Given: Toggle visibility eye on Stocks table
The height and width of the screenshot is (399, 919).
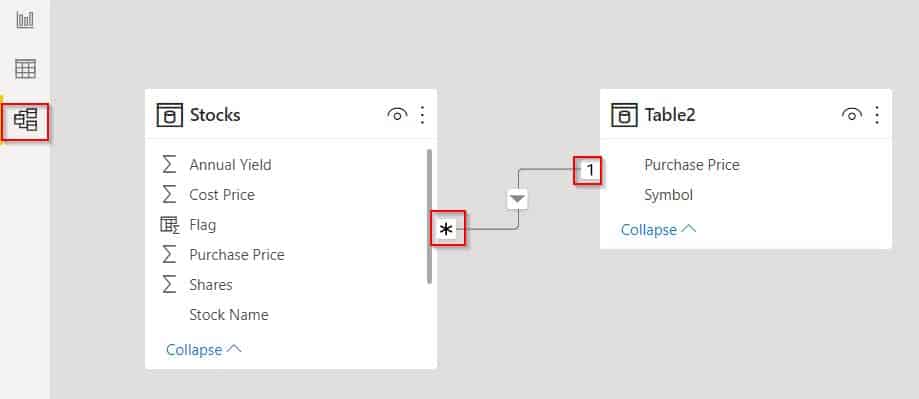Looking at the screenshot, I should [397, 115].
